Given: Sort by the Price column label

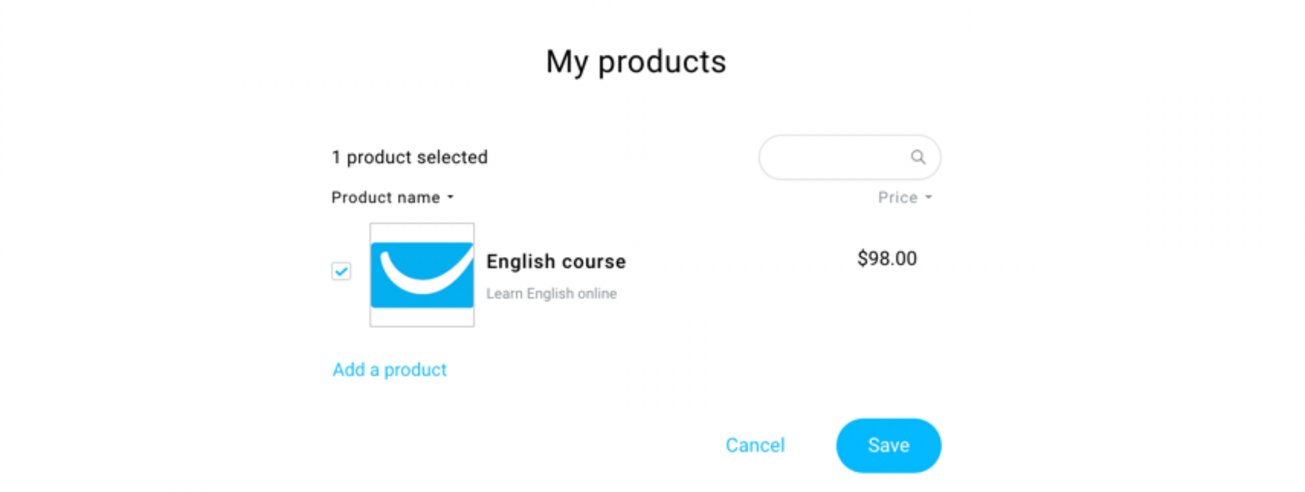Looking at the screenshot, I should pyautogui.click(x=898, y=198).
